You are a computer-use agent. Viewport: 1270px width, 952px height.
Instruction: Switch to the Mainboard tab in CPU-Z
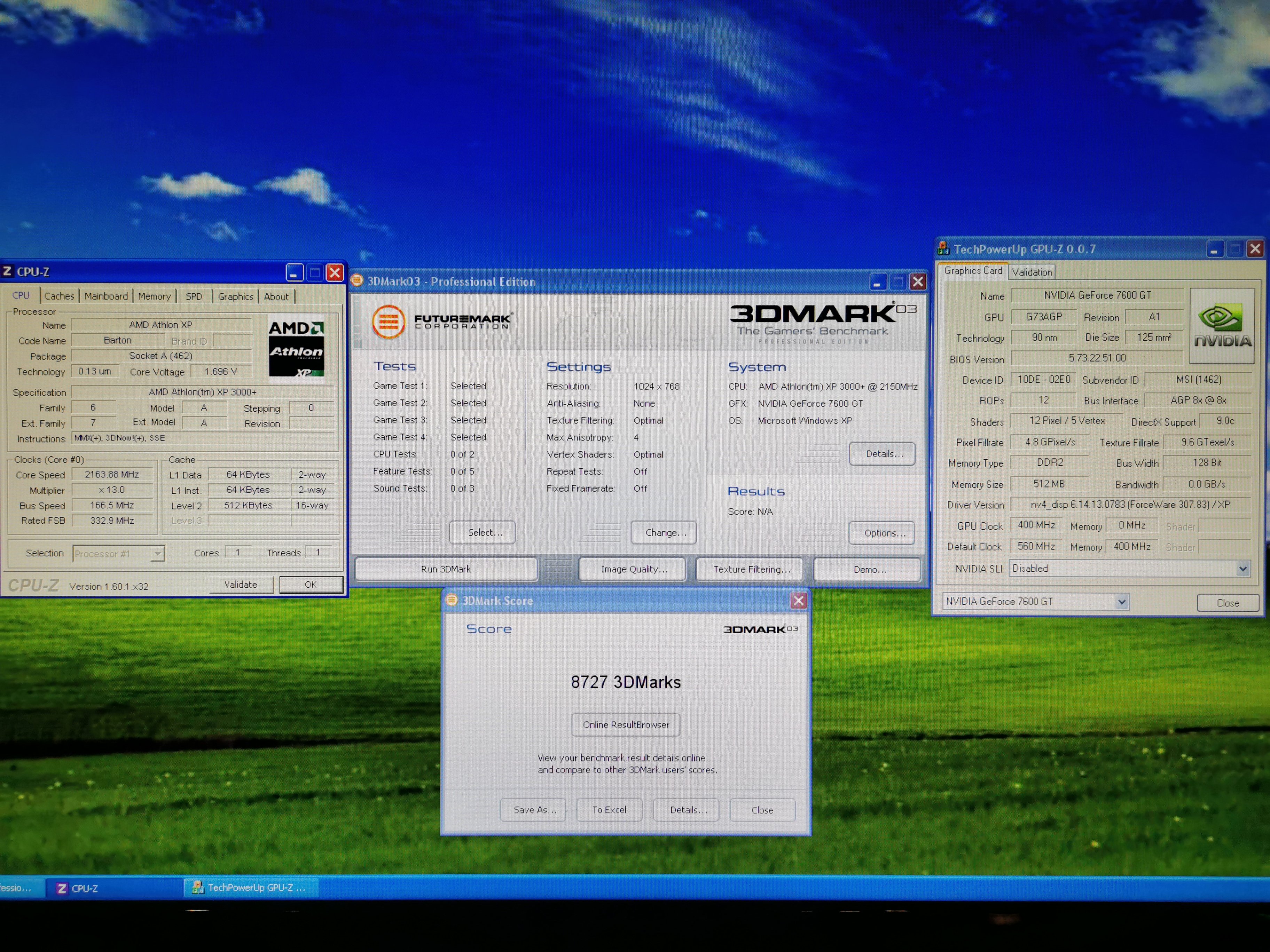(106, 296)
